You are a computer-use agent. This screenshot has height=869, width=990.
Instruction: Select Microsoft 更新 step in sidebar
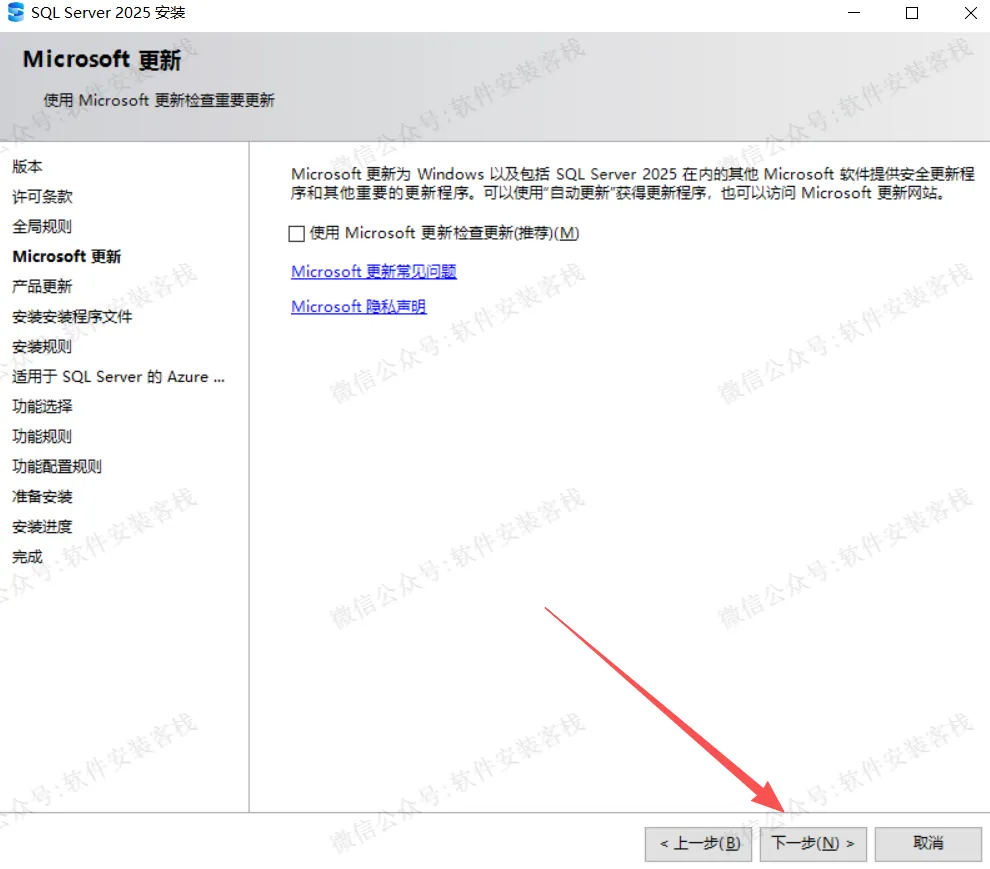[x=67, y=256]
